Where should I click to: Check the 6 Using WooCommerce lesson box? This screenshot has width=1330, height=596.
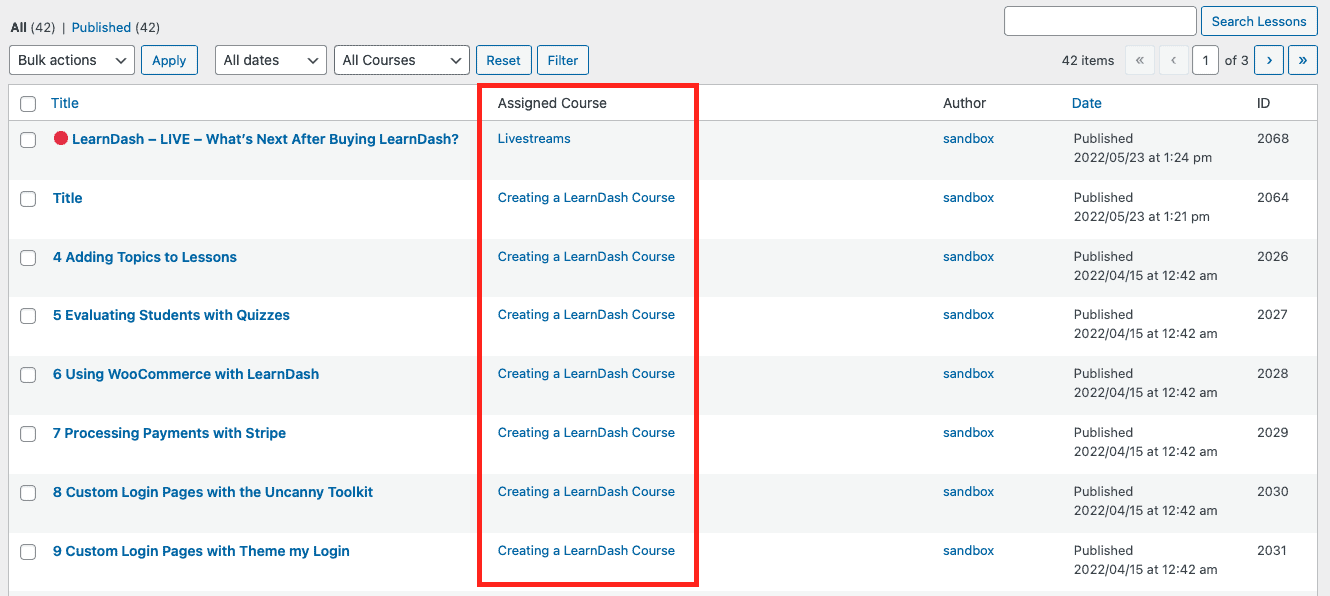[x=28, y=375]
